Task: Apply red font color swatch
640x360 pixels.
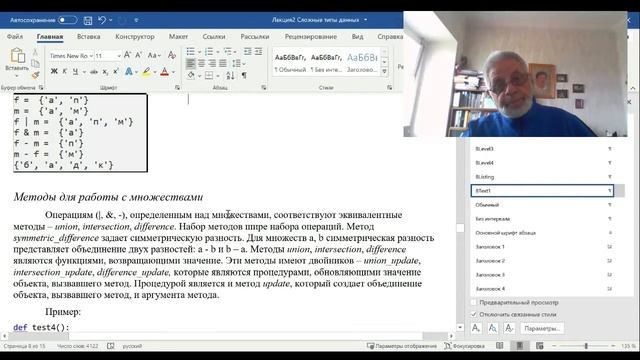Action: point(165,72)
